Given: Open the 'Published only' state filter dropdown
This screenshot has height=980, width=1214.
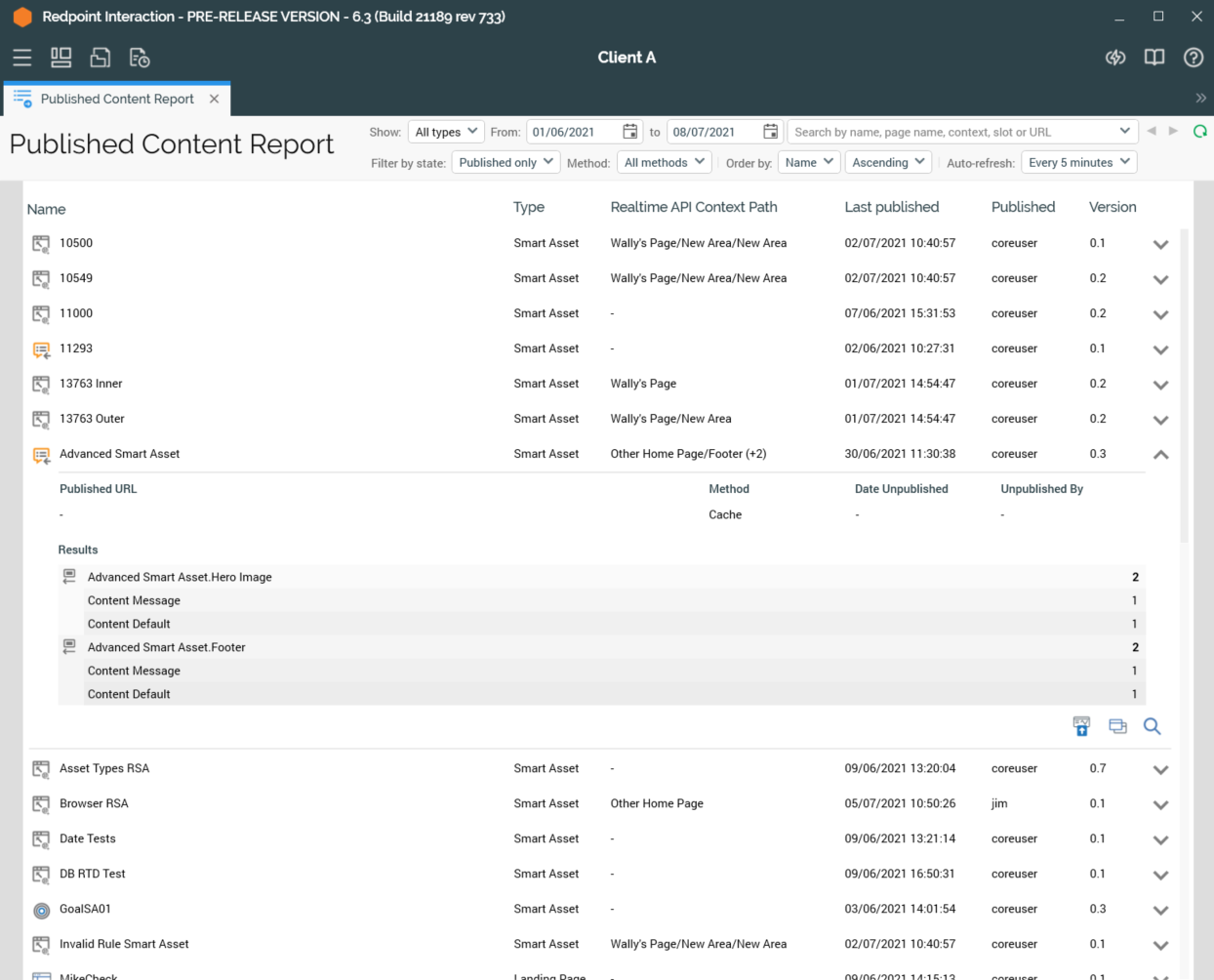Looking at the screenshot, I should [506, 162].
